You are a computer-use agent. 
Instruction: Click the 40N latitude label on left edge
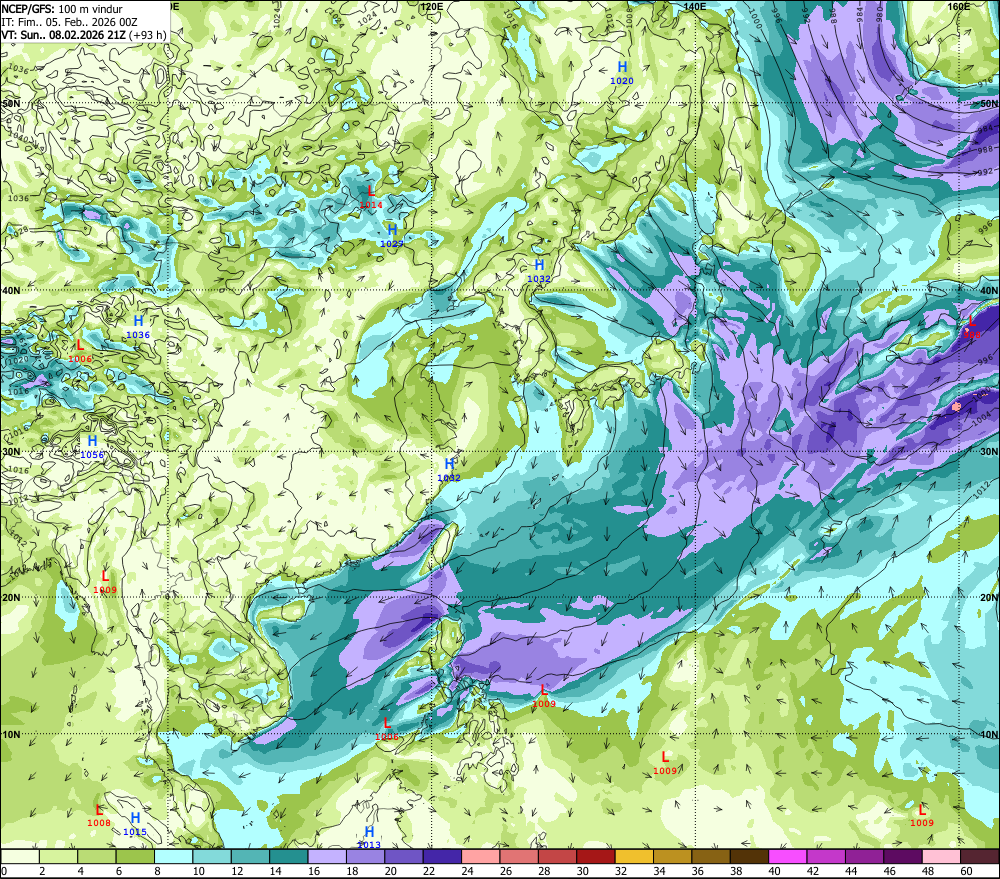pyautogui.click(x=11, y=290)
